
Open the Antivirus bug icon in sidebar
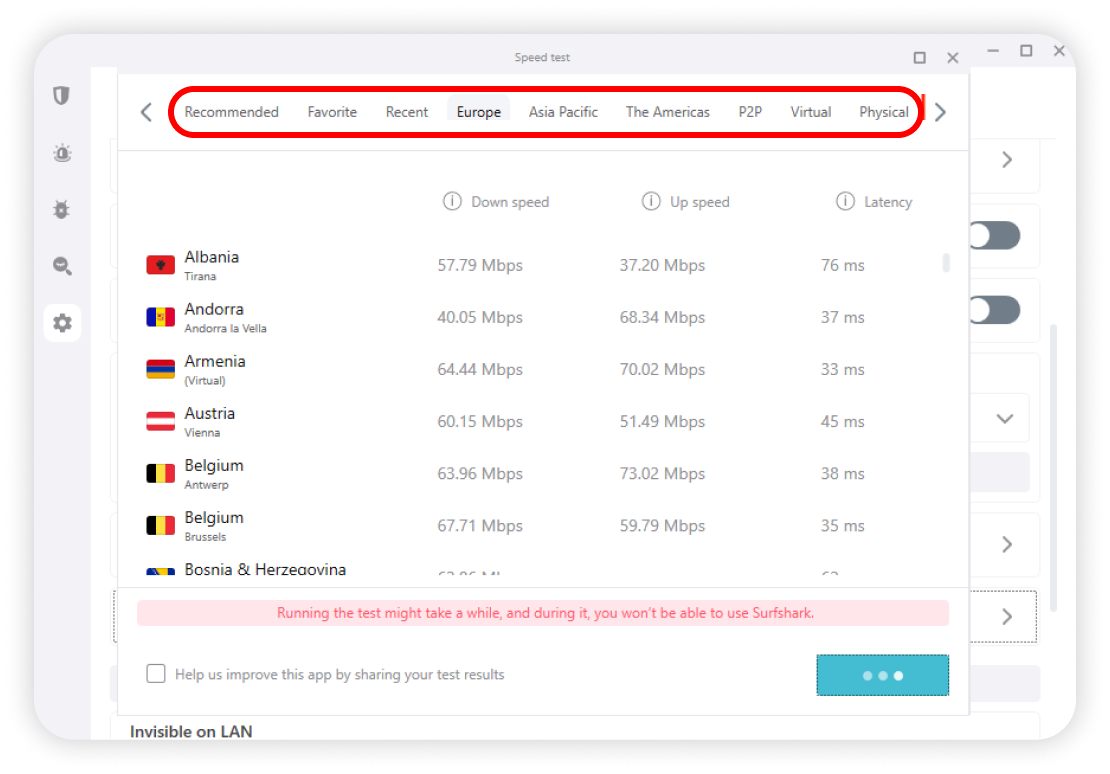(x=62, y=210)
